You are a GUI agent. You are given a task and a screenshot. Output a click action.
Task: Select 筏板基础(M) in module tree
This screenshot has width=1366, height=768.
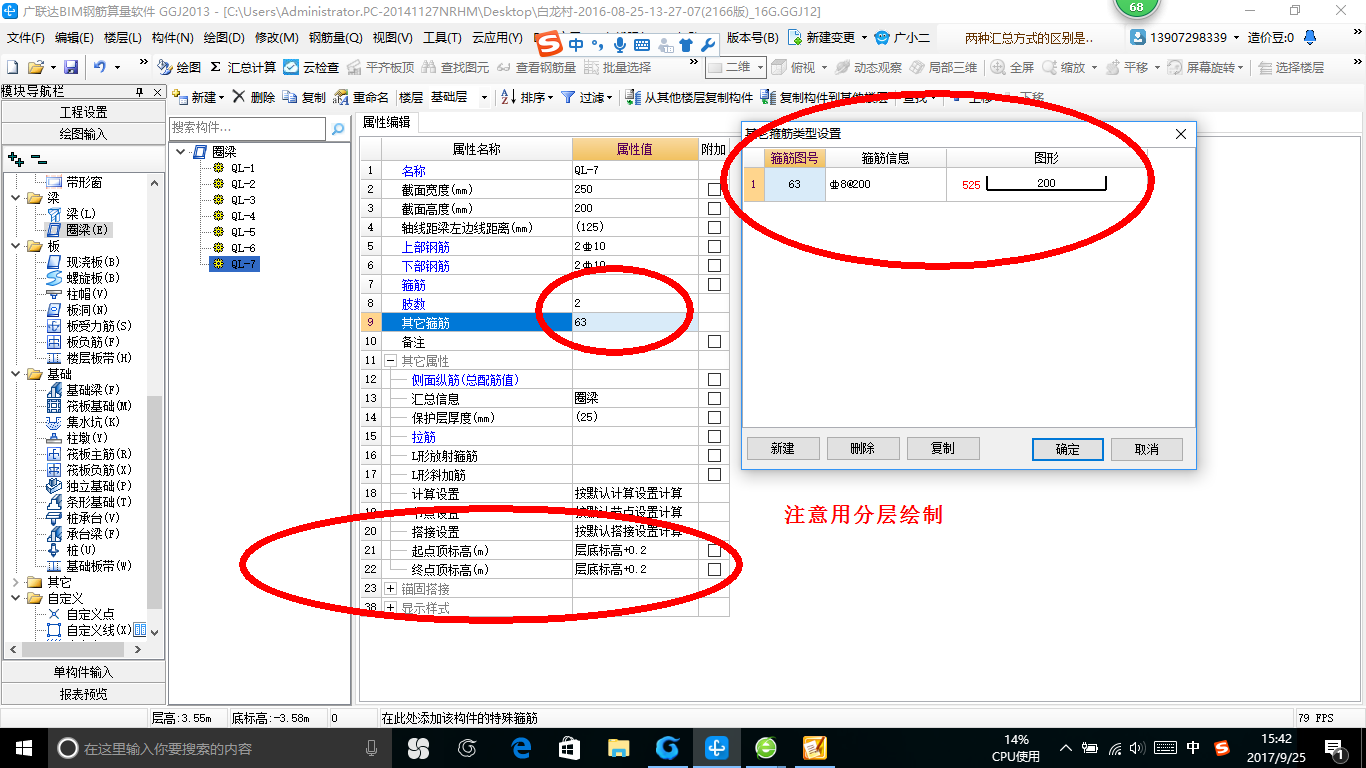click(90, 406)
